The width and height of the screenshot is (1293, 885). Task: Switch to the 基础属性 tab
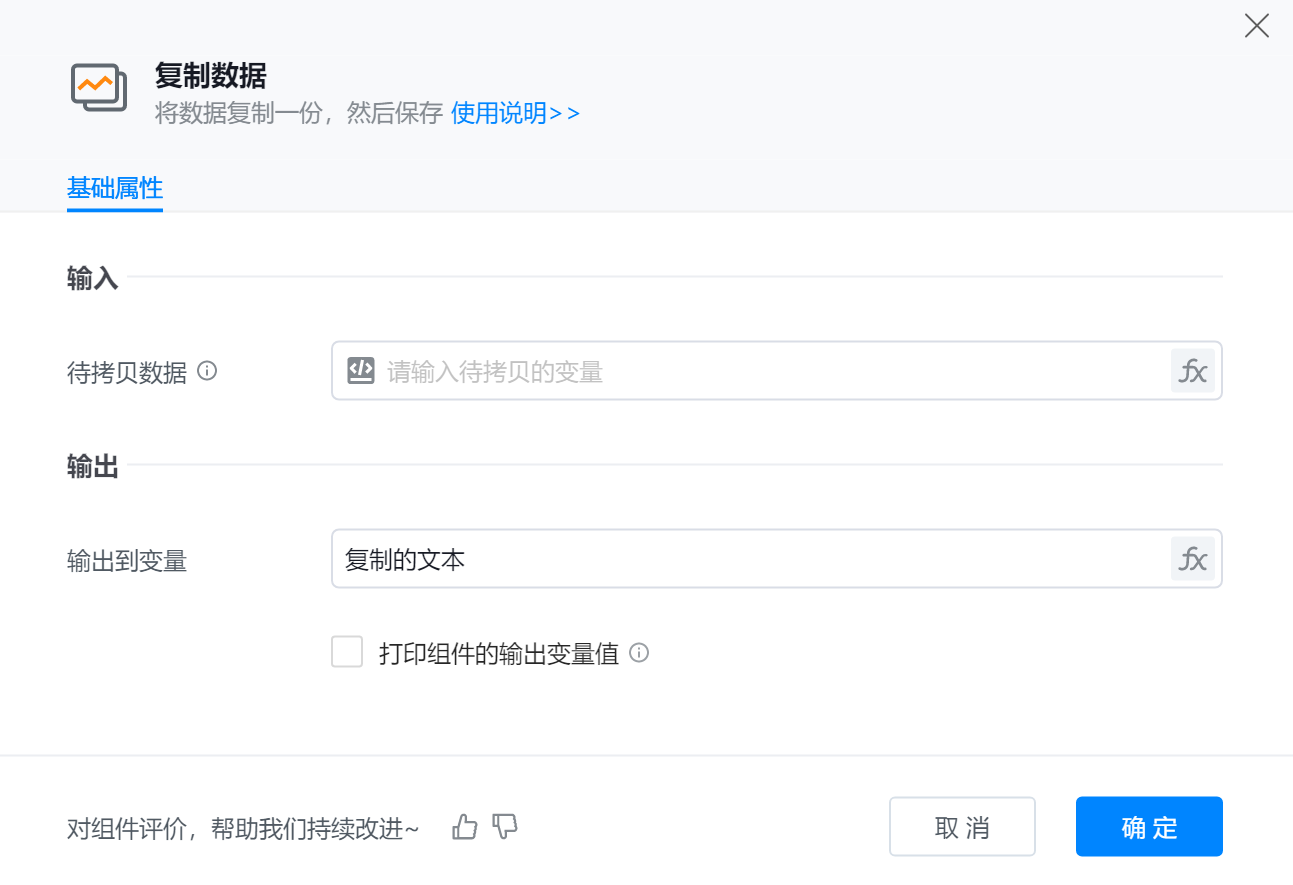click(115, 188)
